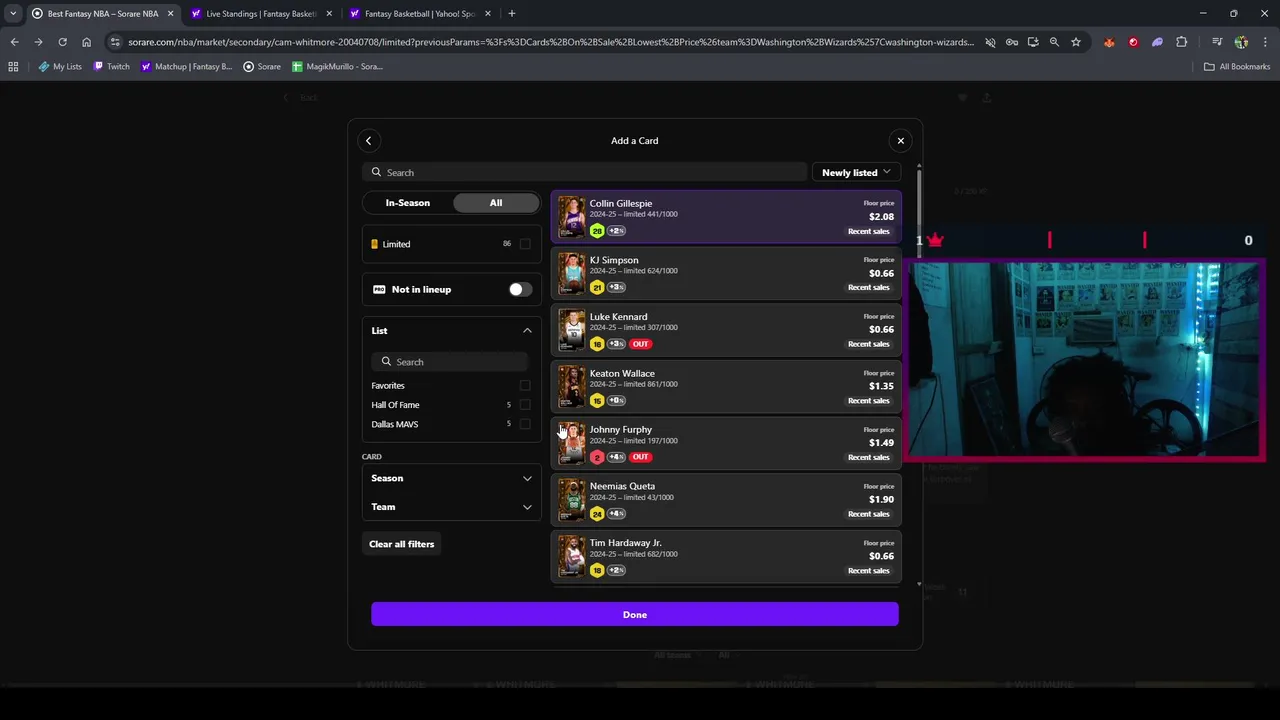Switch to the Yahoo Fantasy Basketball tab
This screenshot has height=720, width=1280.
[x=420, y=14]
